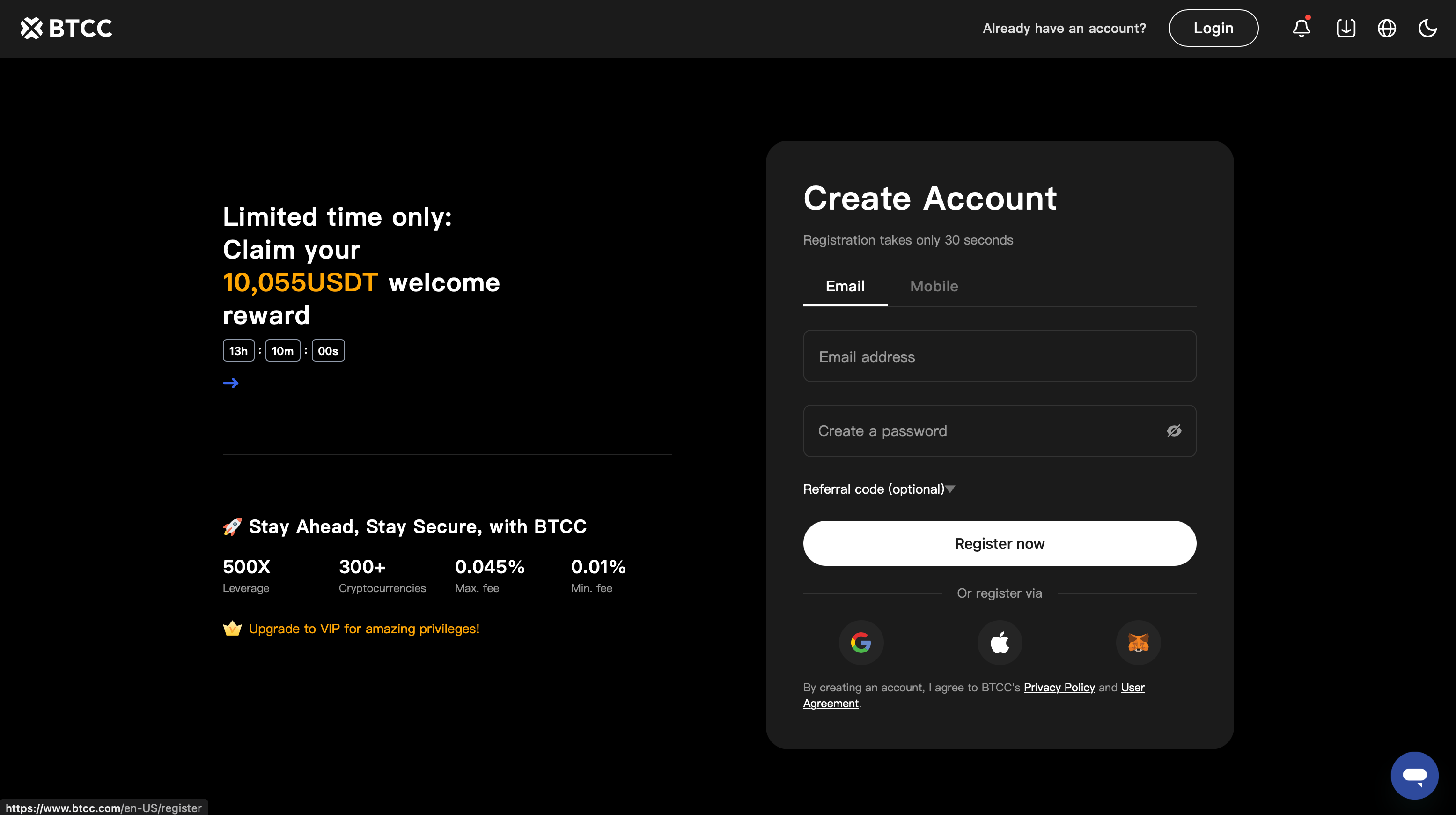Click the 10,055USDT reward text

tap(300, 282)
